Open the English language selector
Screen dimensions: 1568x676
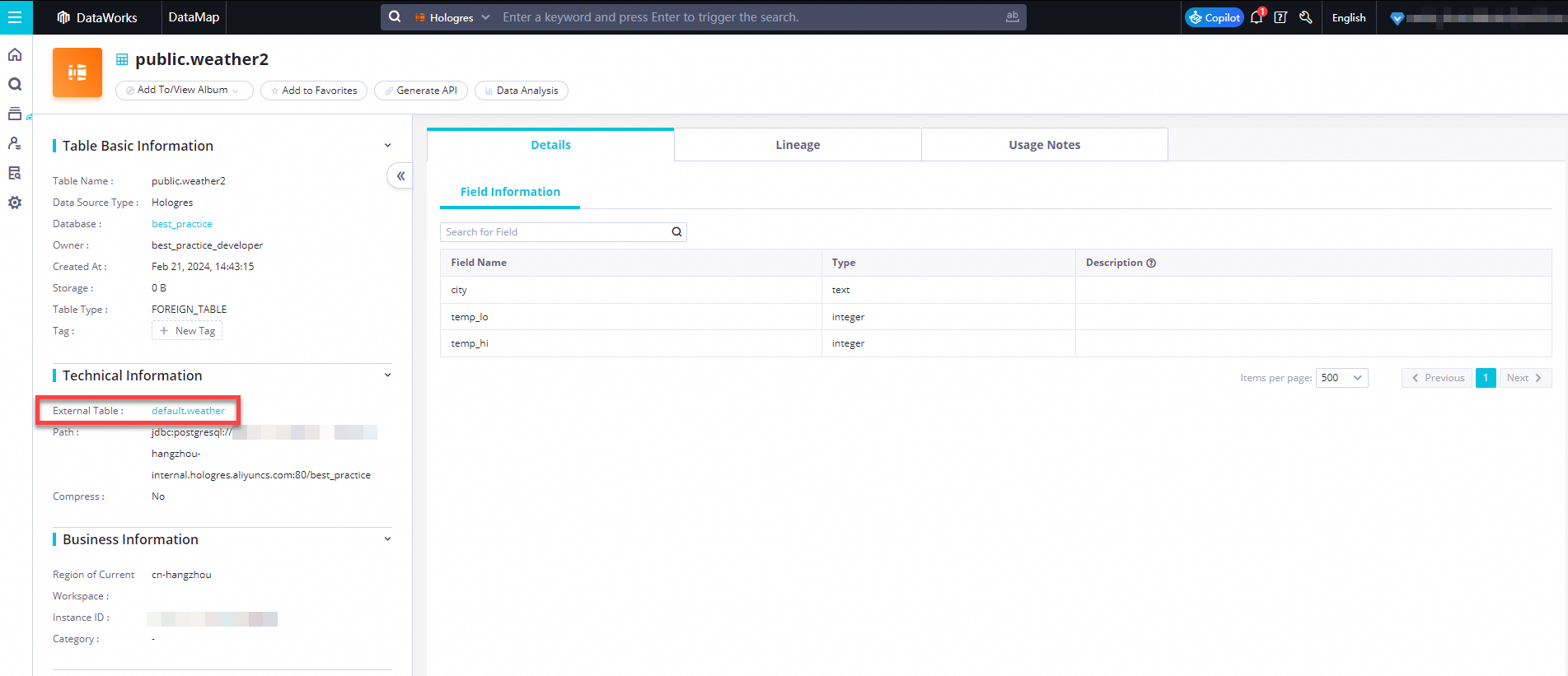tap(1349, 17)
